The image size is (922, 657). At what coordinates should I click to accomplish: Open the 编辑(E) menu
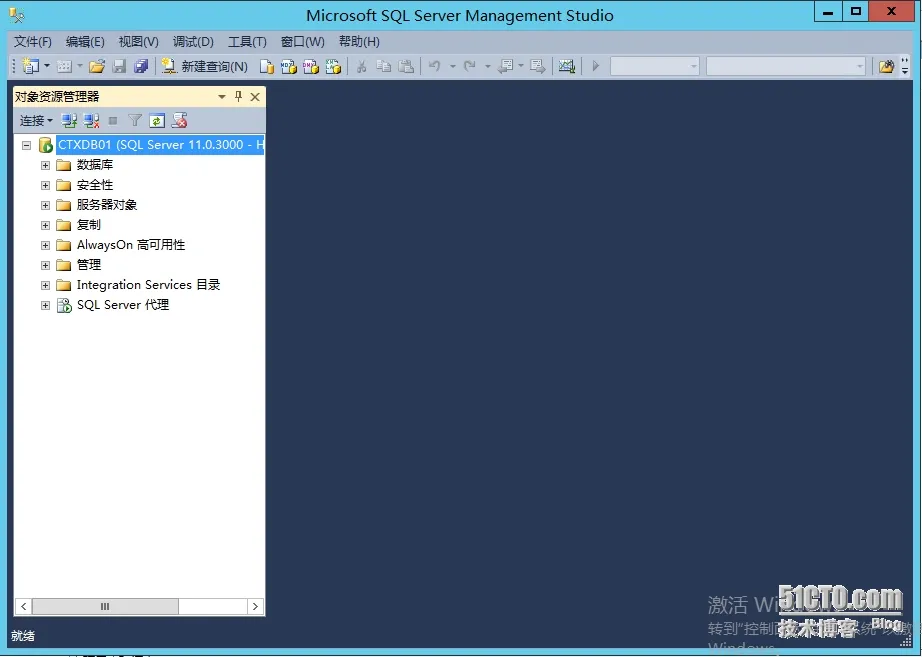click(85, 42)
